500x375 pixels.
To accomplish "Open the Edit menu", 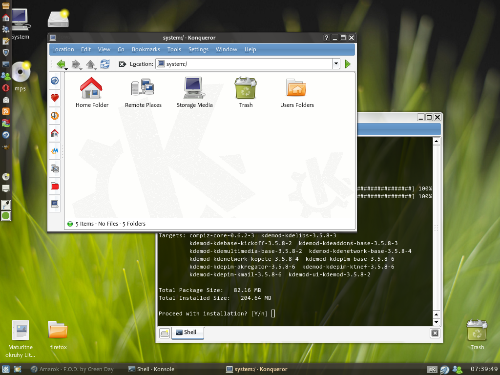I will point(86,49).
